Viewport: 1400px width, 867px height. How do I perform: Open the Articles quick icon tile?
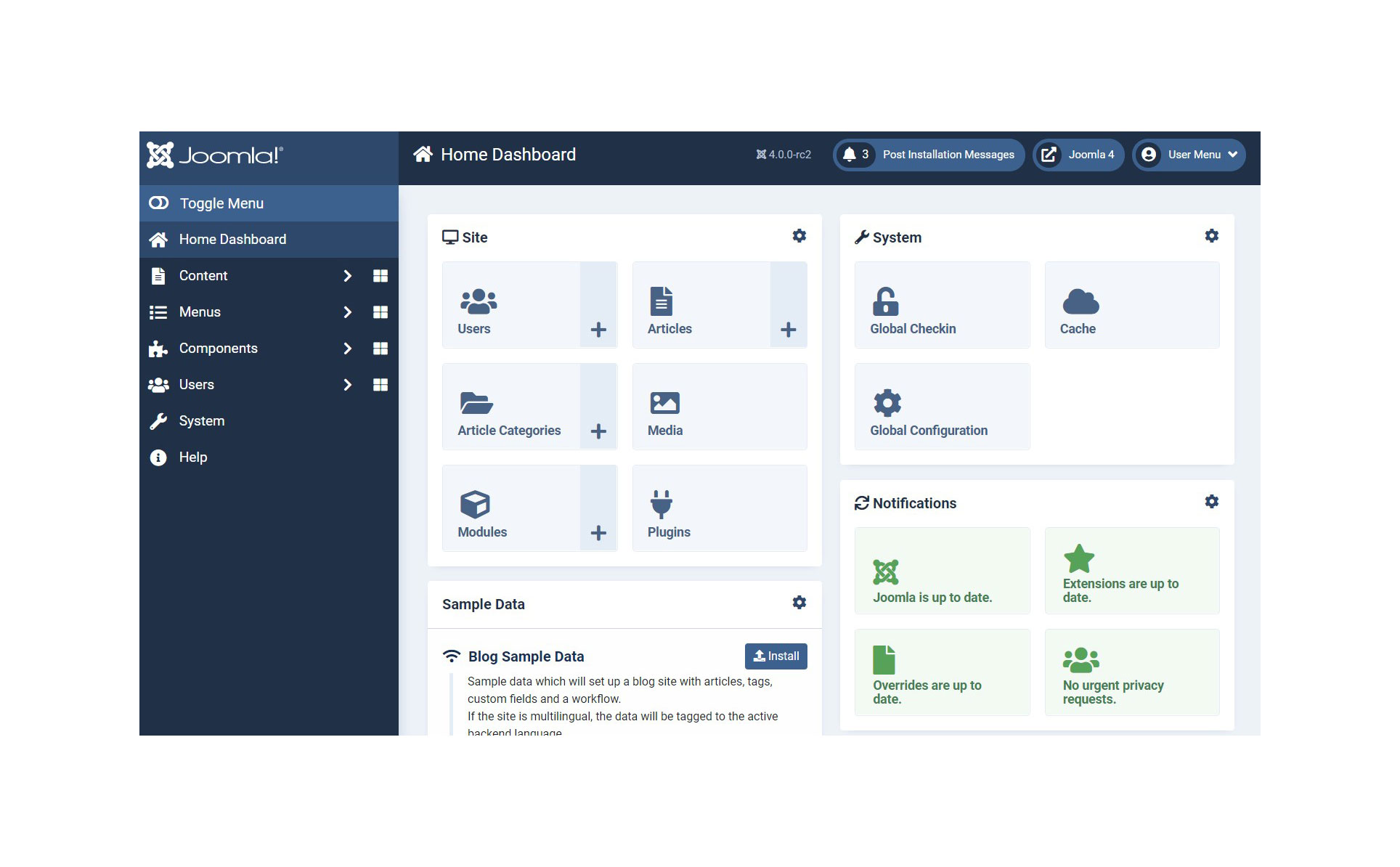[x=701, y=305]
